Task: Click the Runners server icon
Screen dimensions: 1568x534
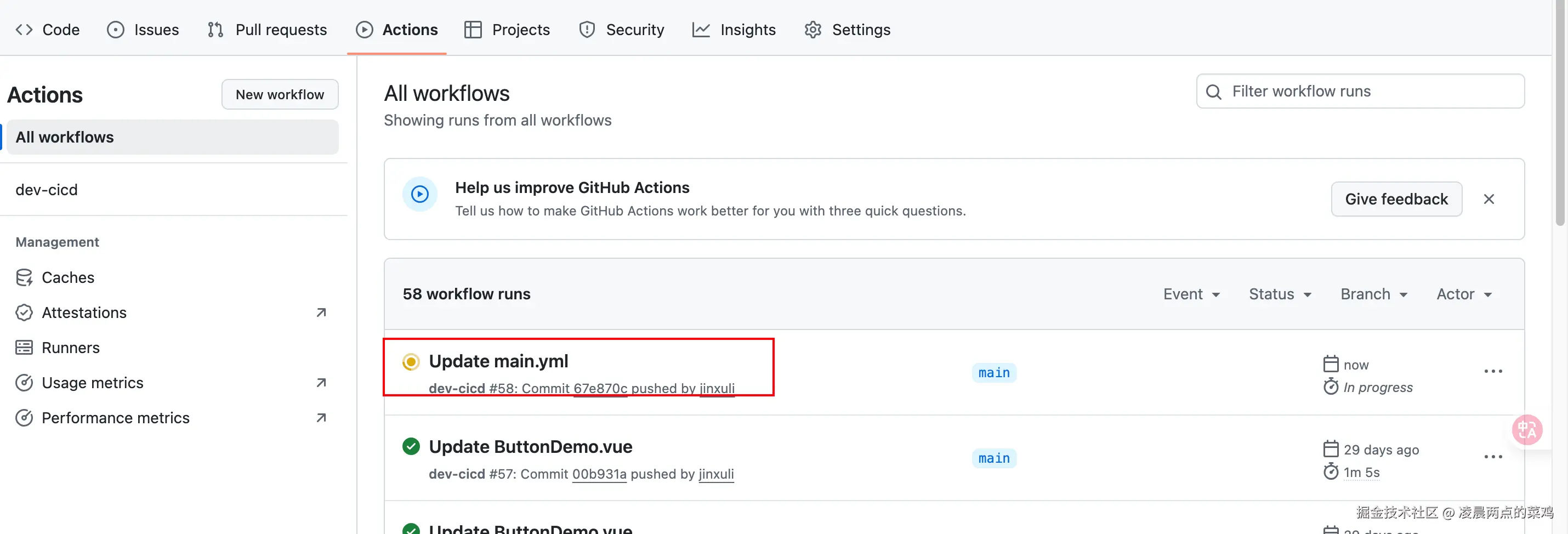Action: coord(24,348)
